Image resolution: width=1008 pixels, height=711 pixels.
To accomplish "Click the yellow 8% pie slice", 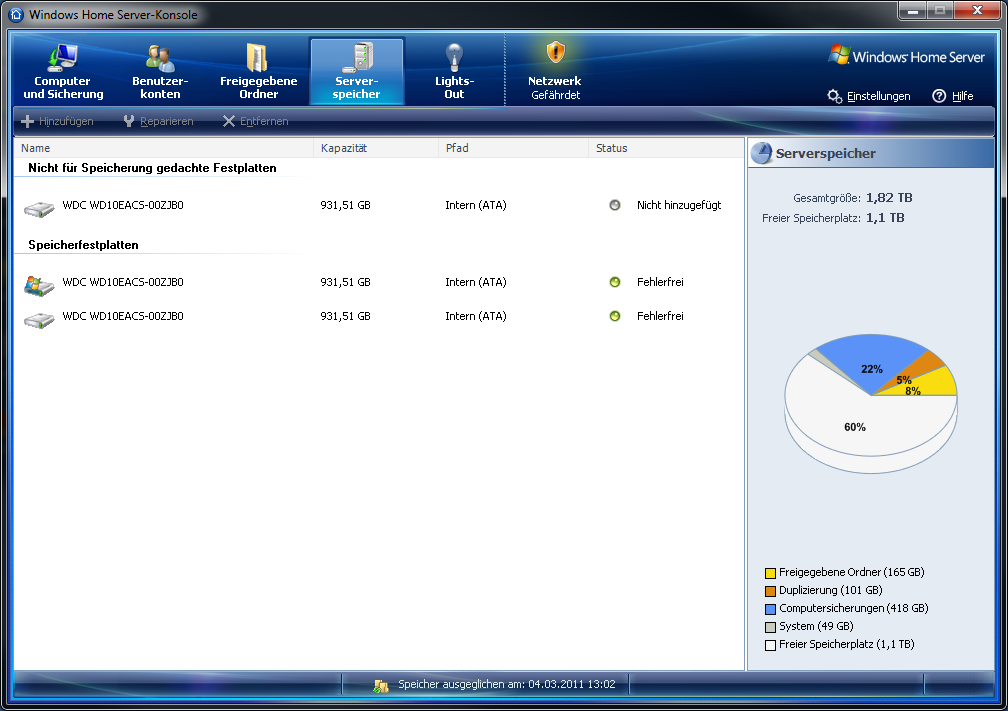I will pos(933,384).
